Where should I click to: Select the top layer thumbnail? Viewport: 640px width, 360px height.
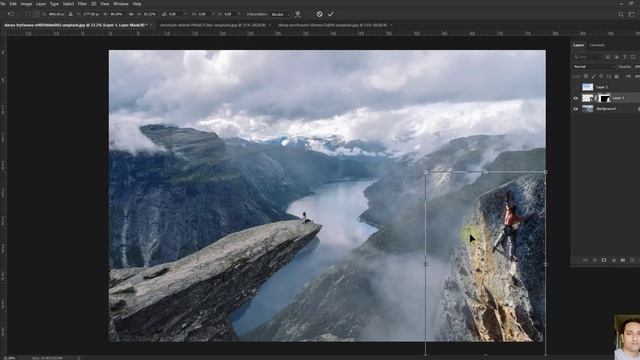[x=587, y=87]
